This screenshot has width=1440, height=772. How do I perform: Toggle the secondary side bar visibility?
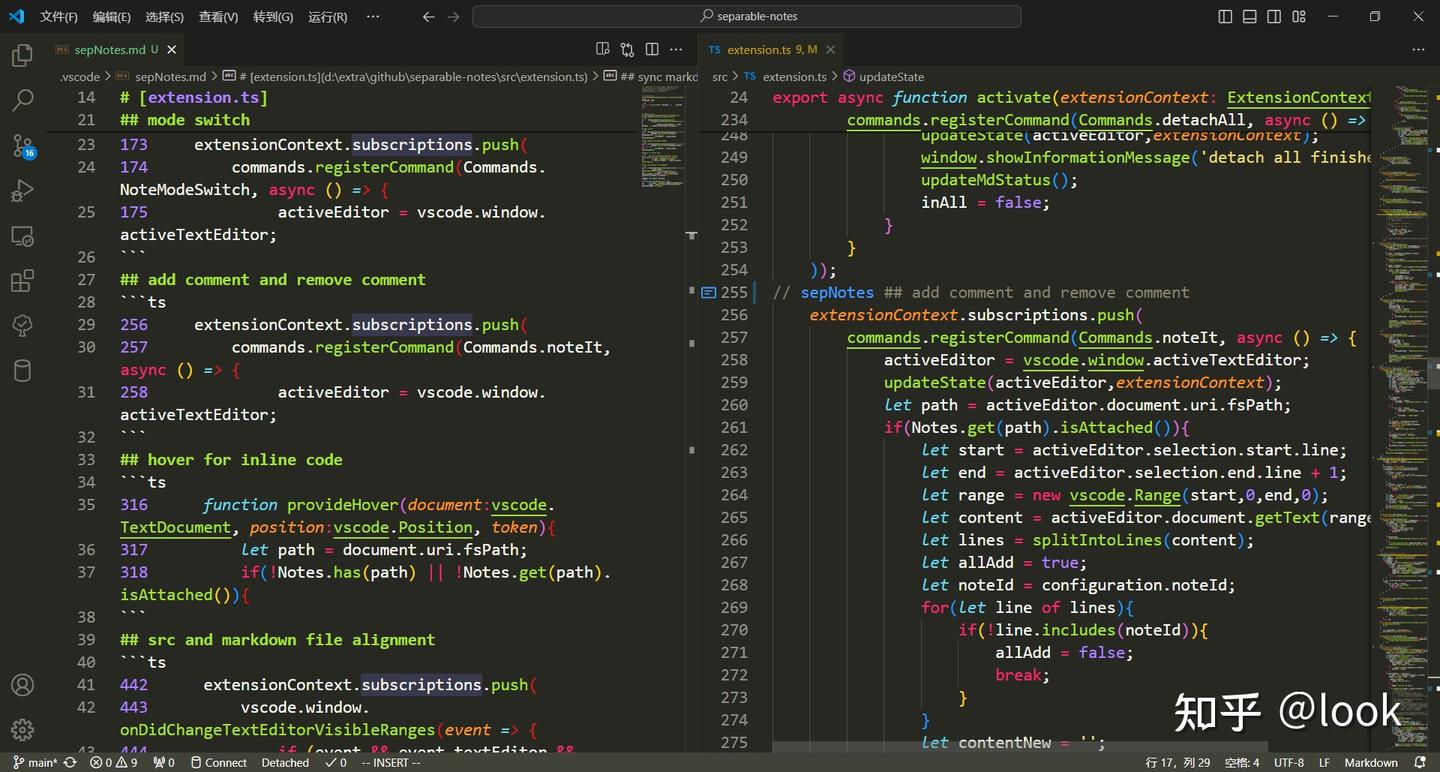(1274, 16)
